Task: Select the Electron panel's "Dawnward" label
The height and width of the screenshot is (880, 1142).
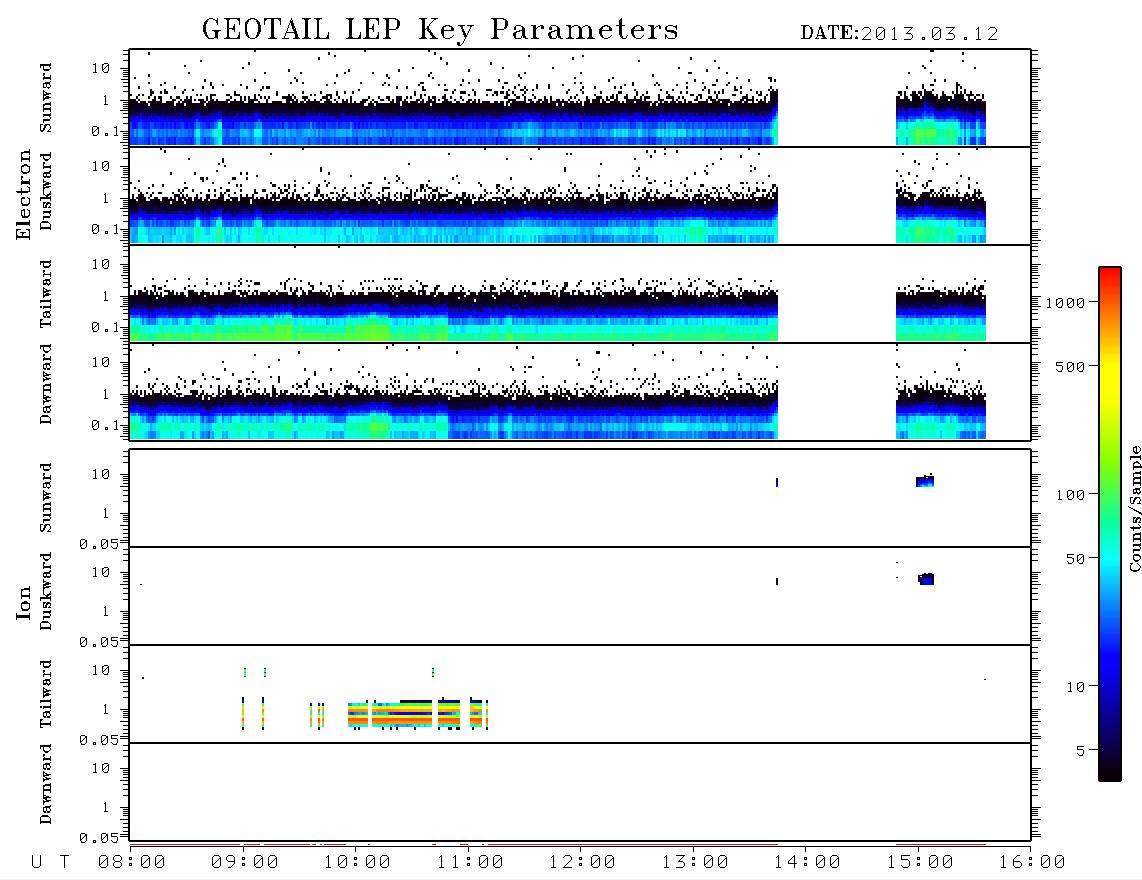Action: coord(46,384)
